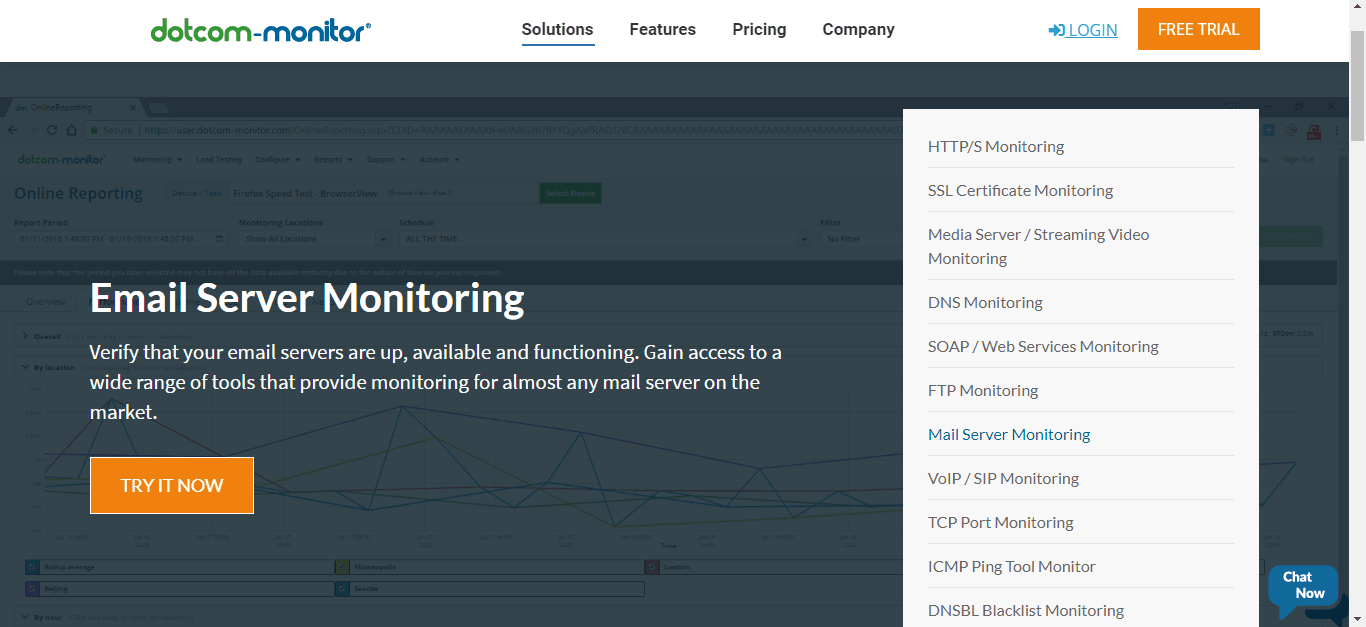The height and width of the screenshot is (627, 1366).
Task: Toggle the Rollup average legend checkbox
Action: pos(31,565)
